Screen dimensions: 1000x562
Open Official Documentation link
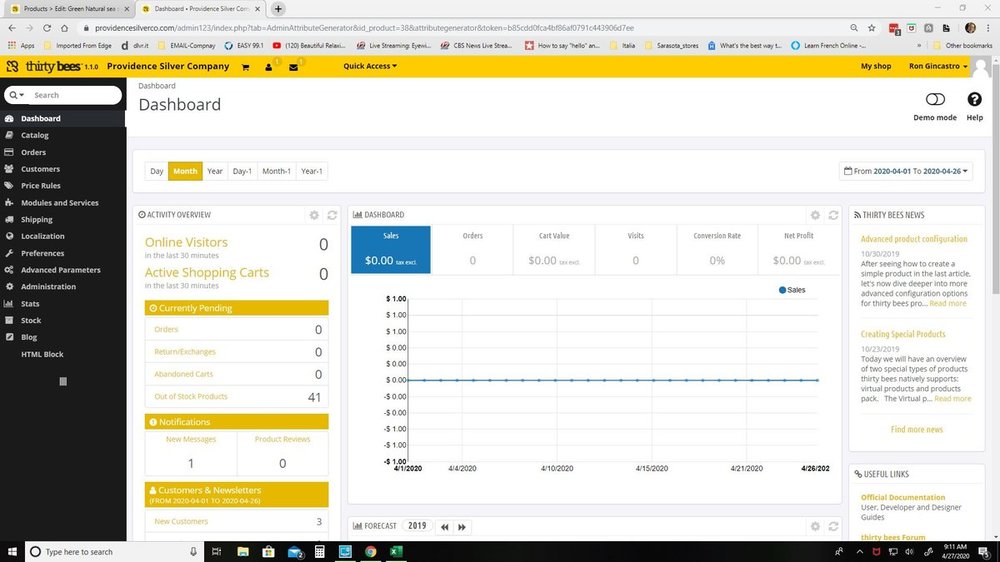pos(902,497)
